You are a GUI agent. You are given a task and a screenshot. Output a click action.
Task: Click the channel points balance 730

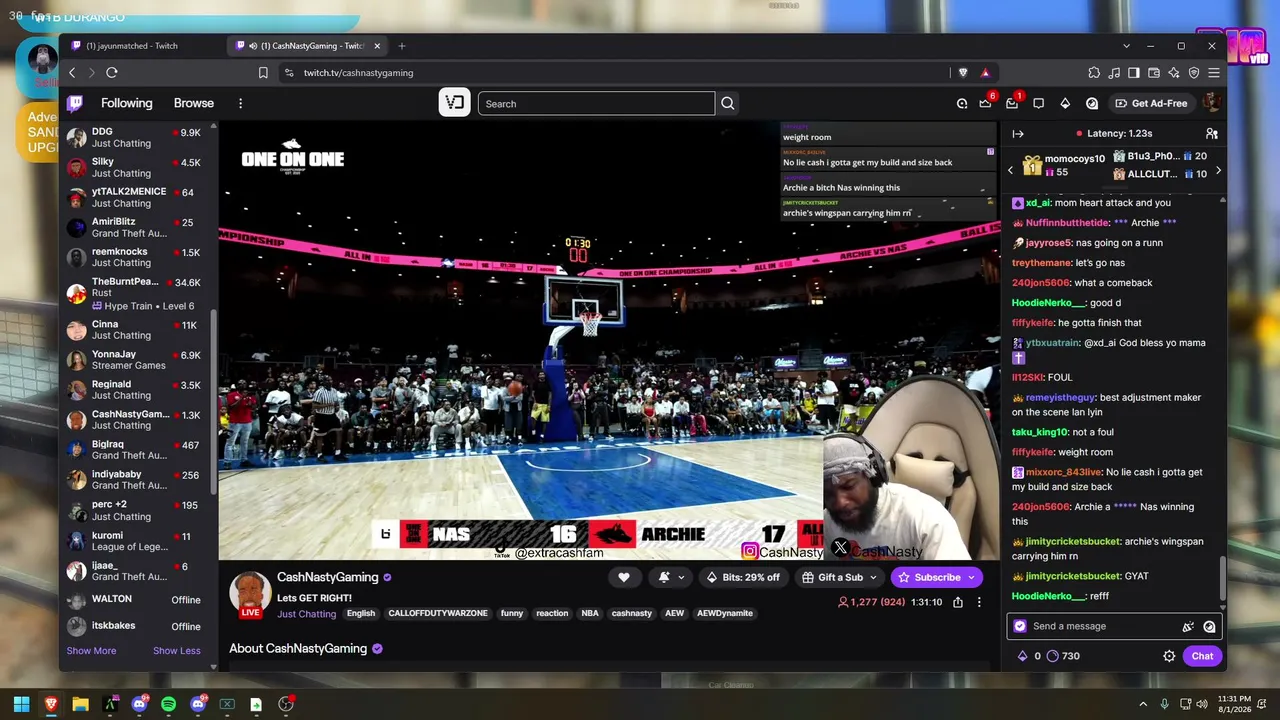pyautogui.click(x=1063, y=656)
